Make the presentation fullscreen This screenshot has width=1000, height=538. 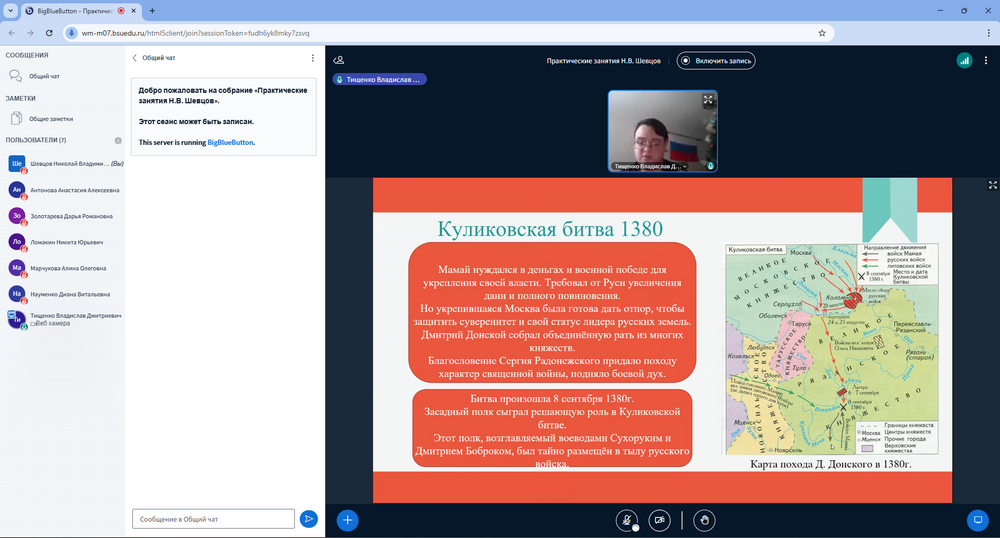992,185
